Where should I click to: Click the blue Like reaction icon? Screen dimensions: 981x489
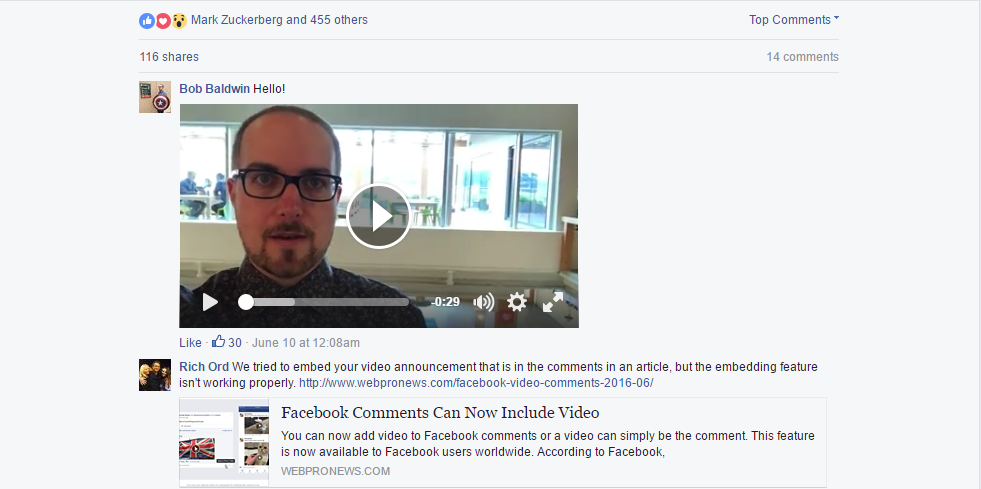pyautogui.click(x=147, y=21)
